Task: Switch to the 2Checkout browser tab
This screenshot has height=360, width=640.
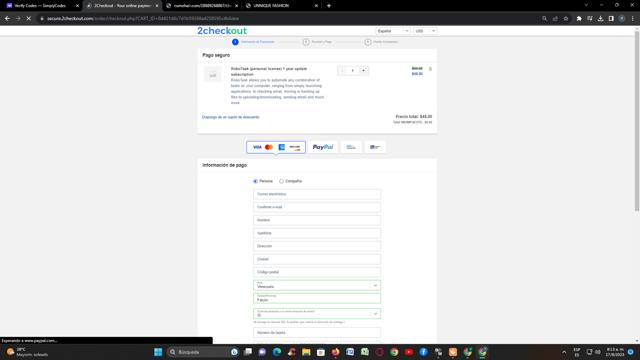Action: tap(121, 6)
